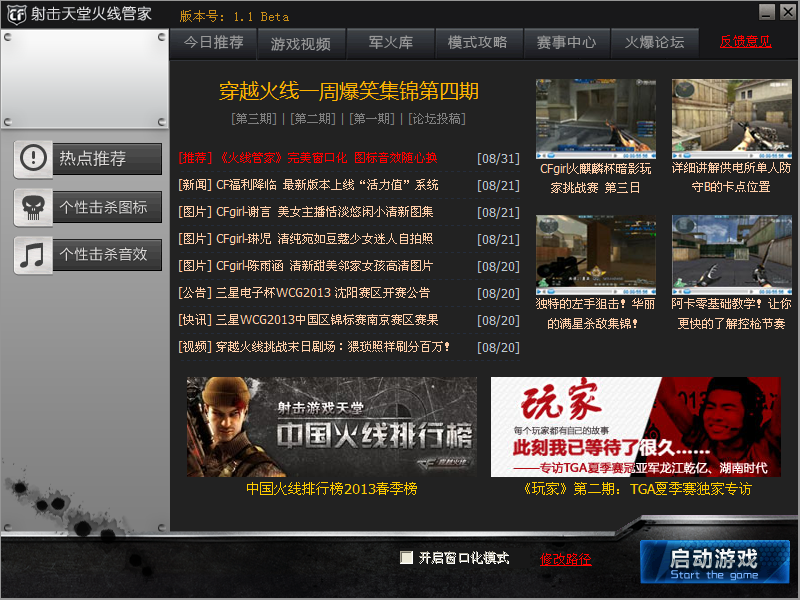Image resolution: width=800 pixels, height=600 pixels.
Task: Open news 《火线管家》完美窗口化 图标音效随心换
Action: (308, 158)
